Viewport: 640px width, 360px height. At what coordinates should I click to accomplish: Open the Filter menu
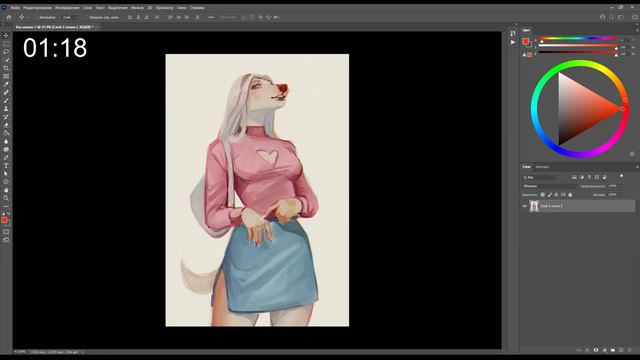(x=137, y=7)
